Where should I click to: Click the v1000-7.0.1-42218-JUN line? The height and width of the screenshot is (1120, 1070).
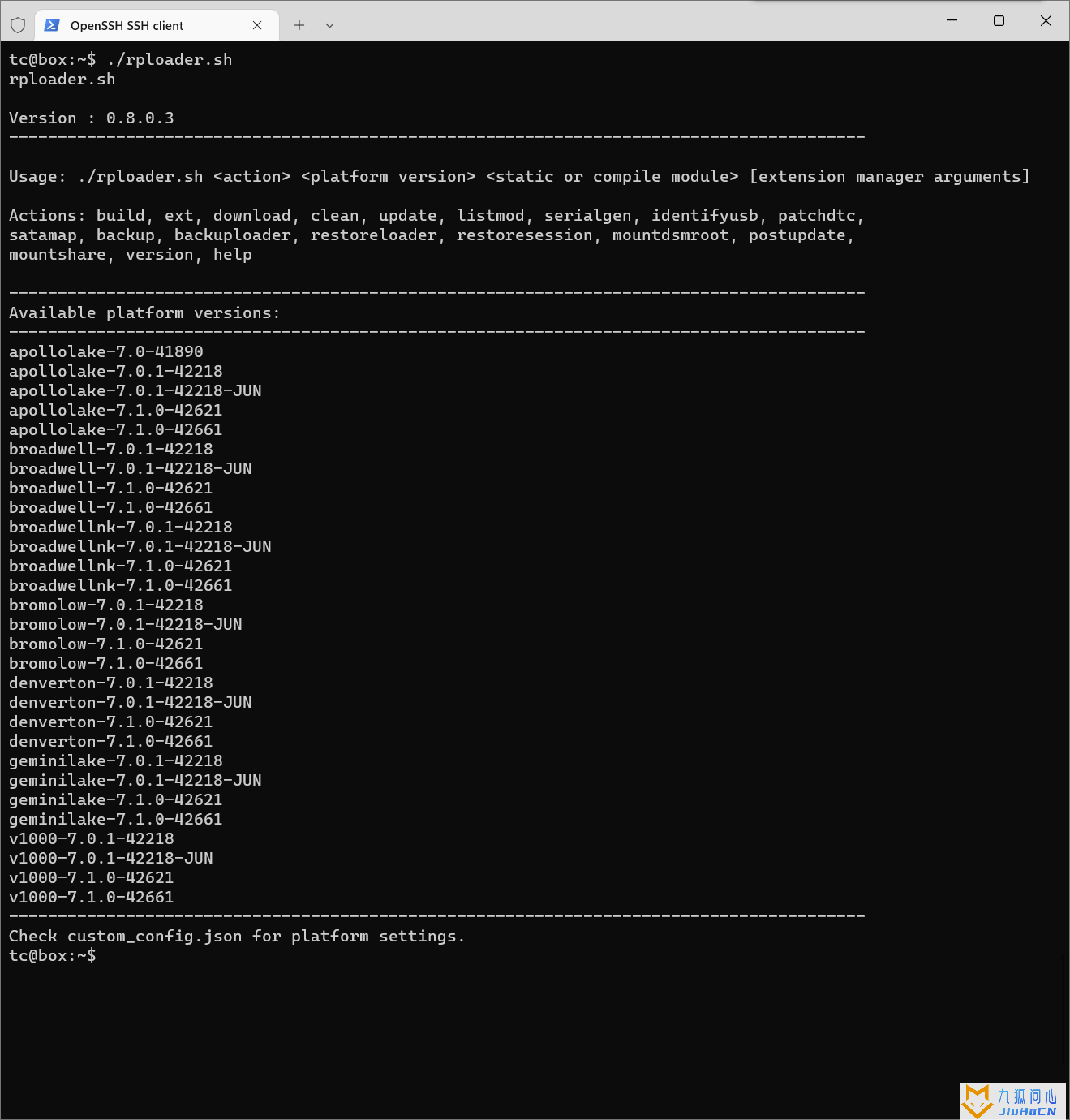tap(111, 858)
